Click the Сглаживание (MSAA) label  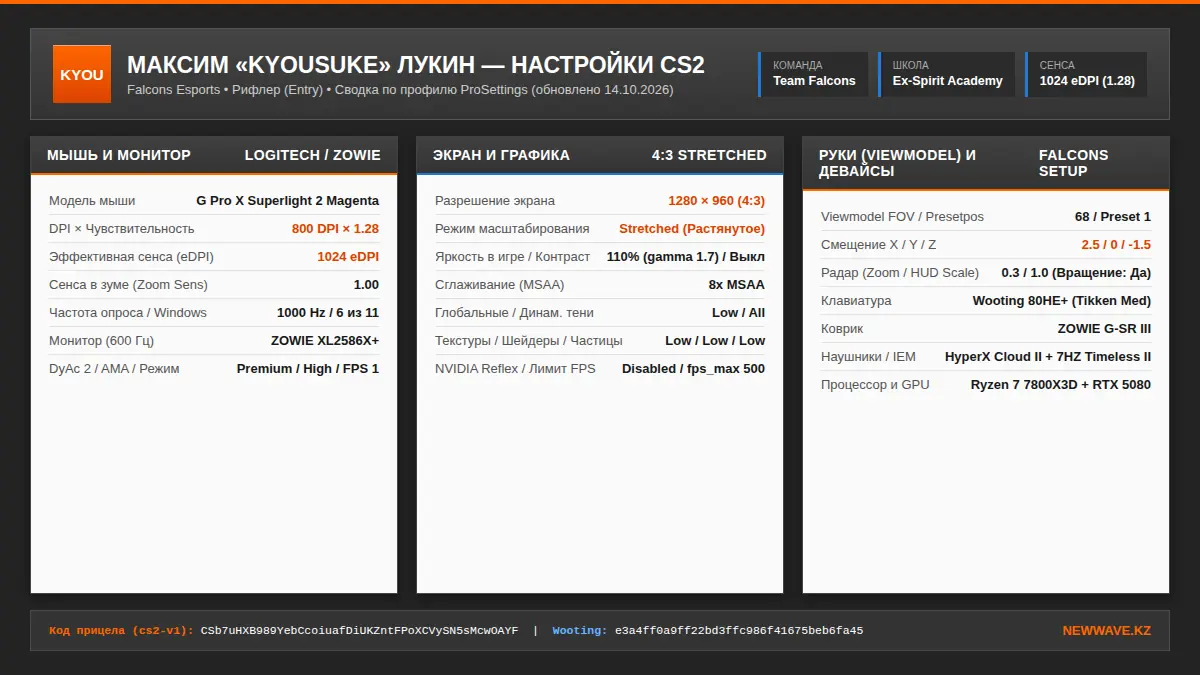tap(500, 284)
